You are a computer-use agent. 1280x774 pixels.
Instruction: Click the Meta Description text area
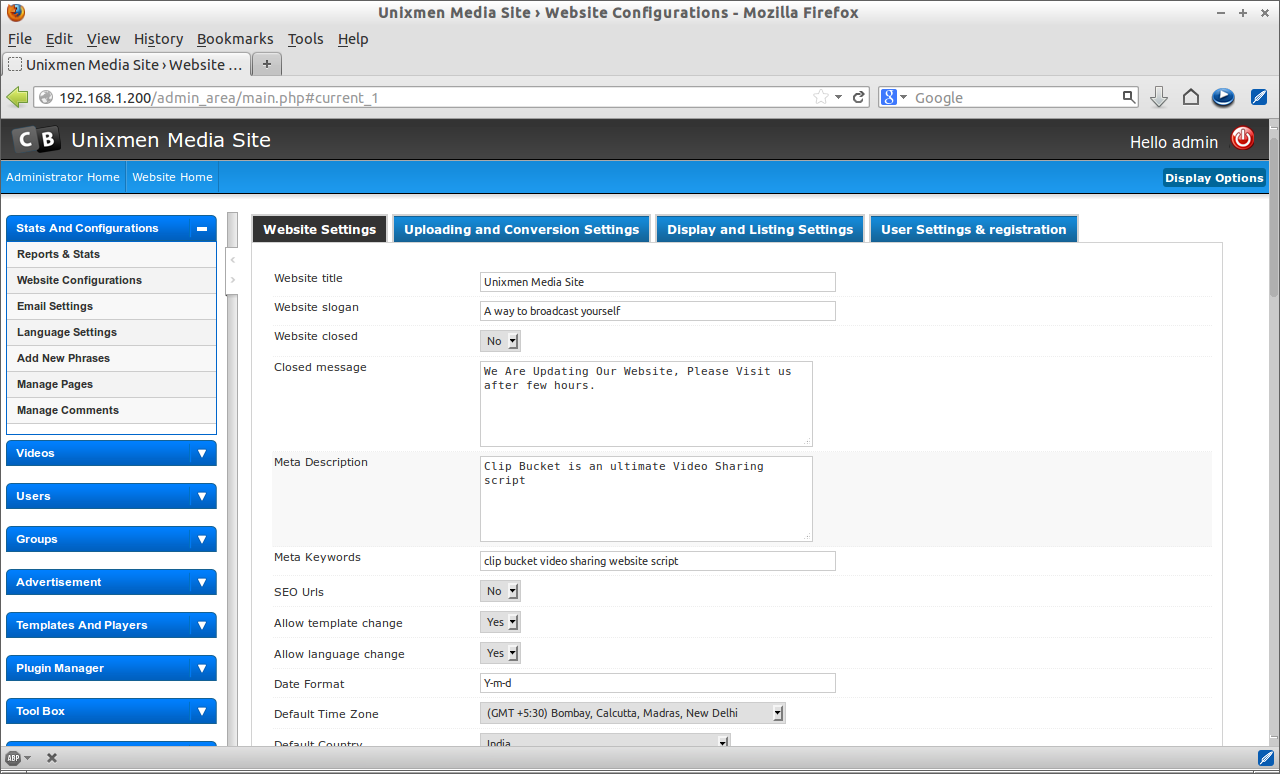[646, 499]
